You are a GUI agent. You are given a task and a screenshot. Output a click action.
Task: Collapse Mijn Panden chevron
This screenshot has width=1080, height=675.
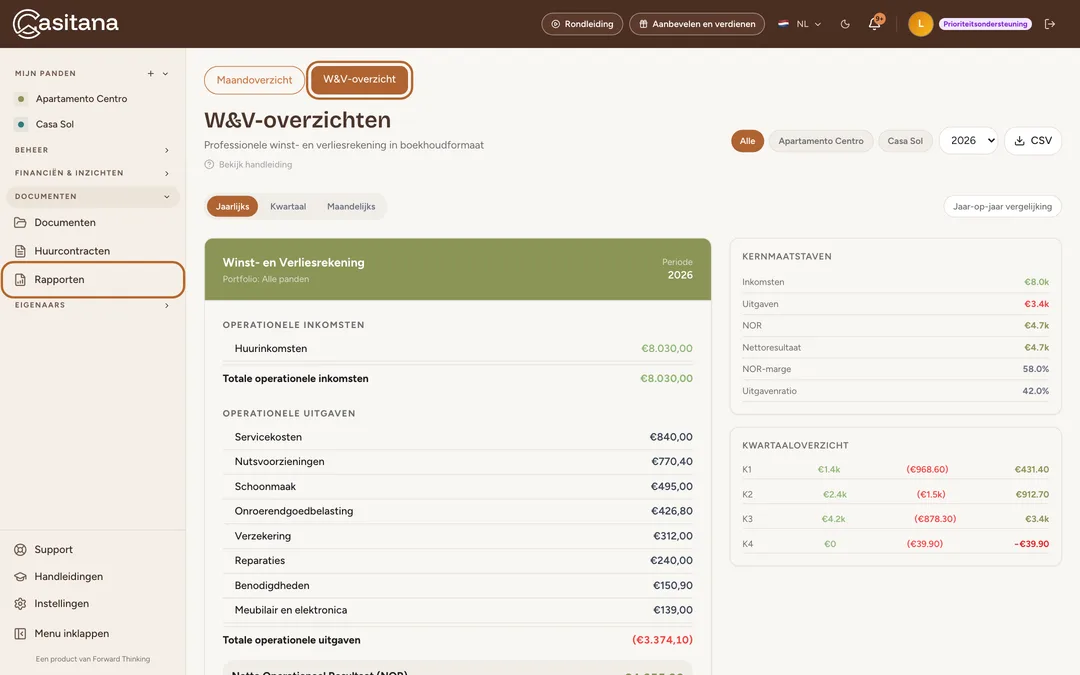point(165,74)
